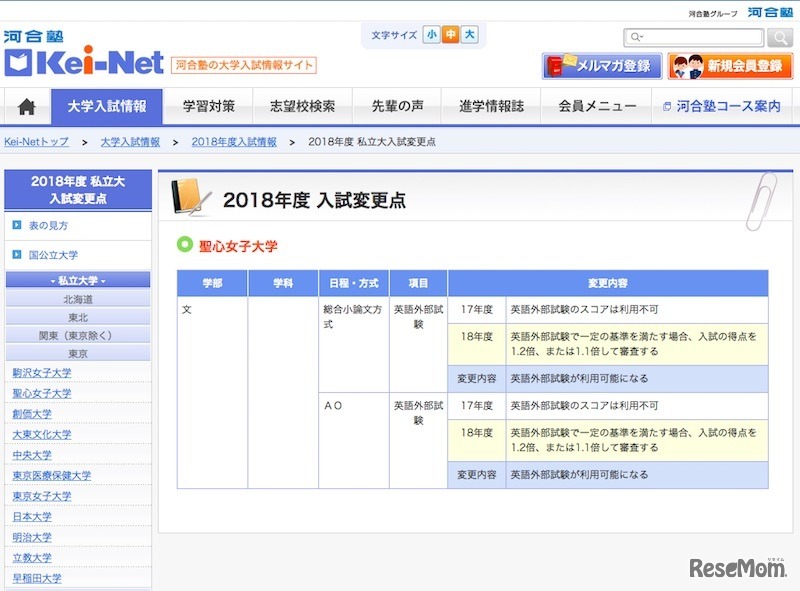Viewport: 800px width, 591px height.
Task: Select the 小 font size option
Action: pyautogui.click(x=433, y=35)
